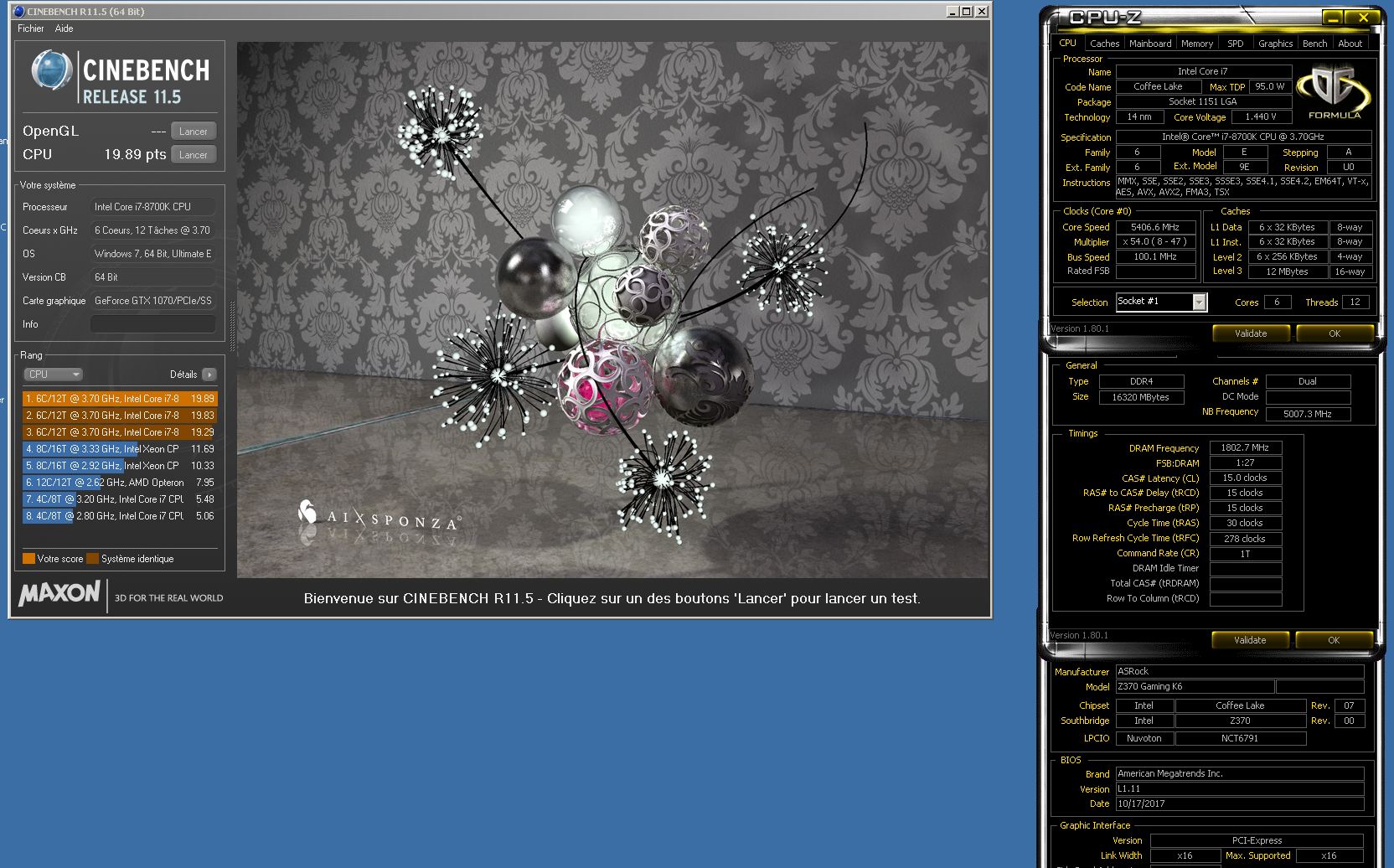Click the Processeur value in Cinebench

pos(153,207)
